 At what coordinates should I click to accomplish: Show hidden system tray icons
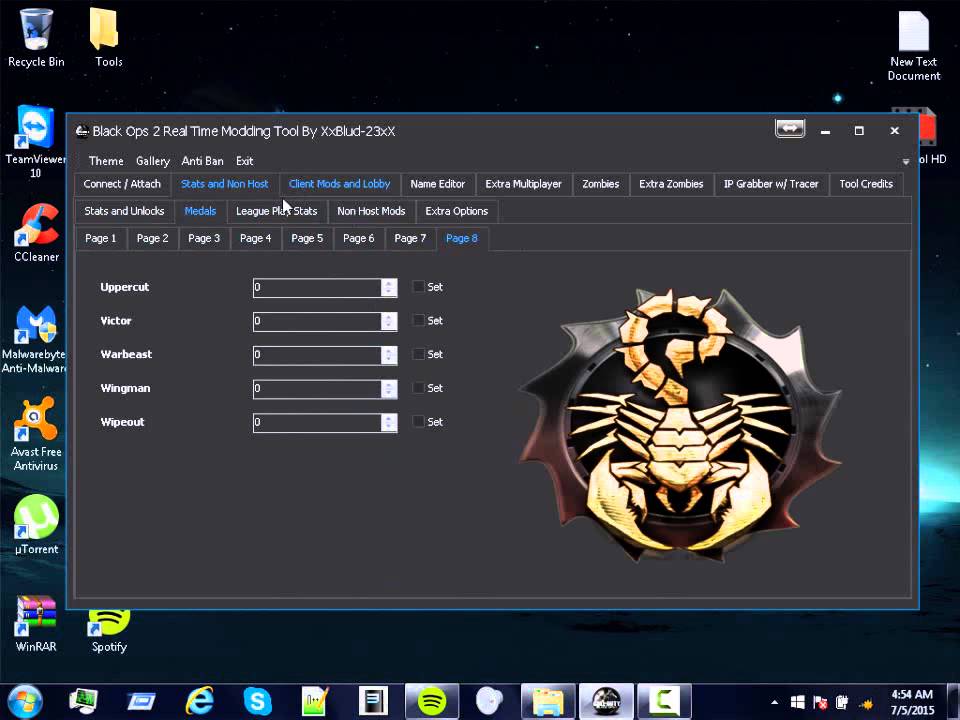coord(774,702)
